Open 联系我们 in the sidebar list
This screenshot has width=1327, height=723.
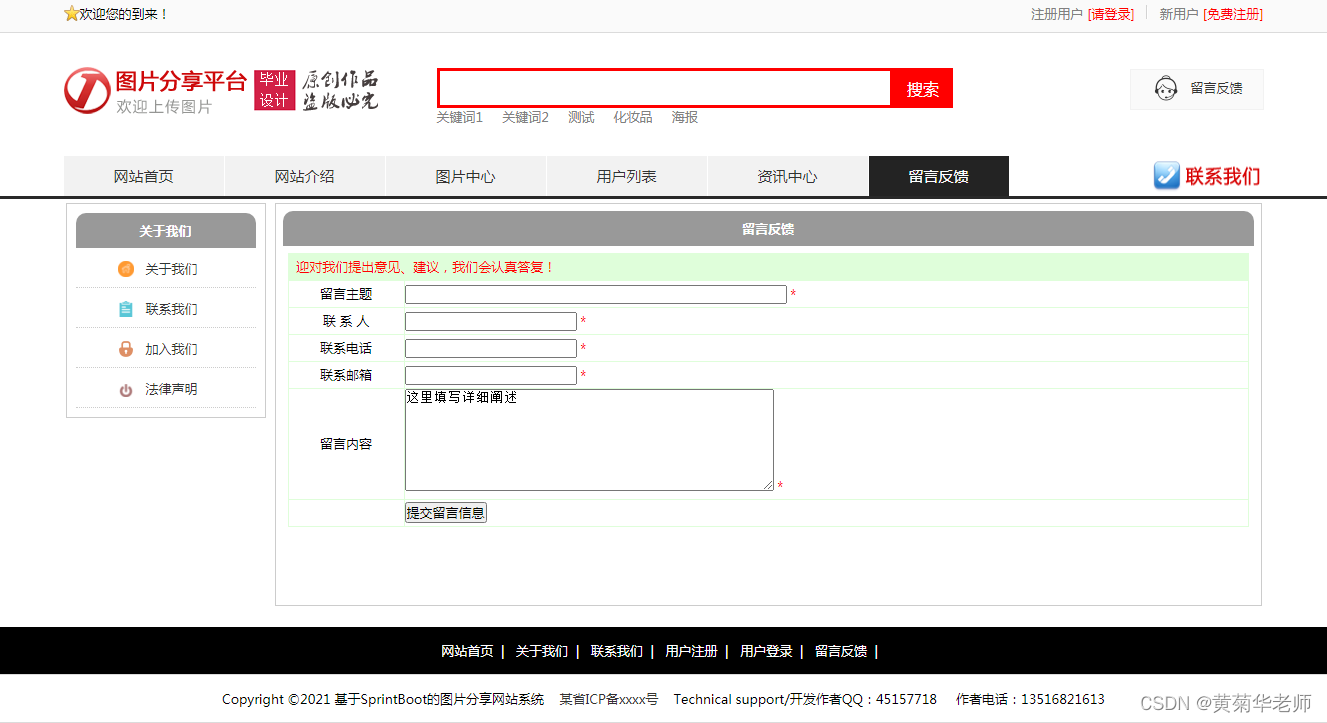171,309
